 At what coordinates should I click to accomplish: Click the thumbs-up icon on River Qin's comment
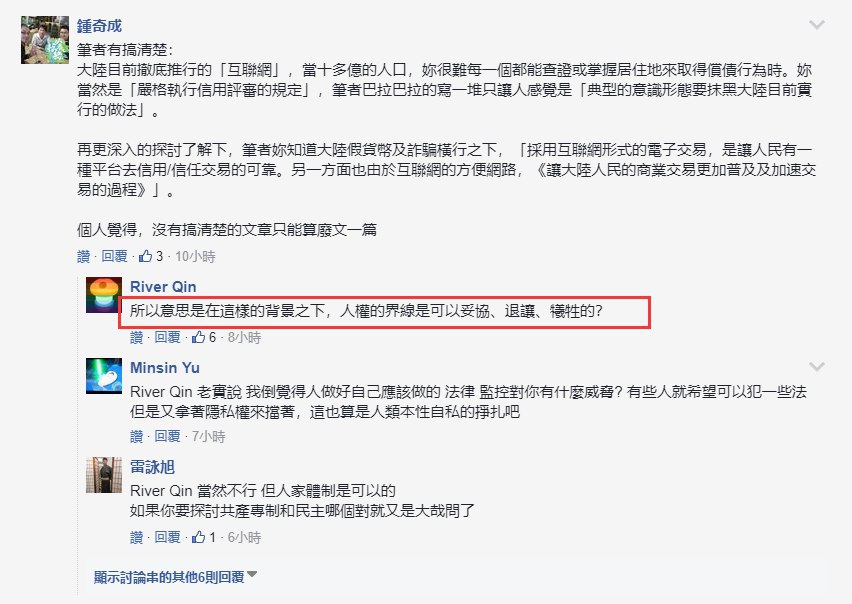pos(198,337)
